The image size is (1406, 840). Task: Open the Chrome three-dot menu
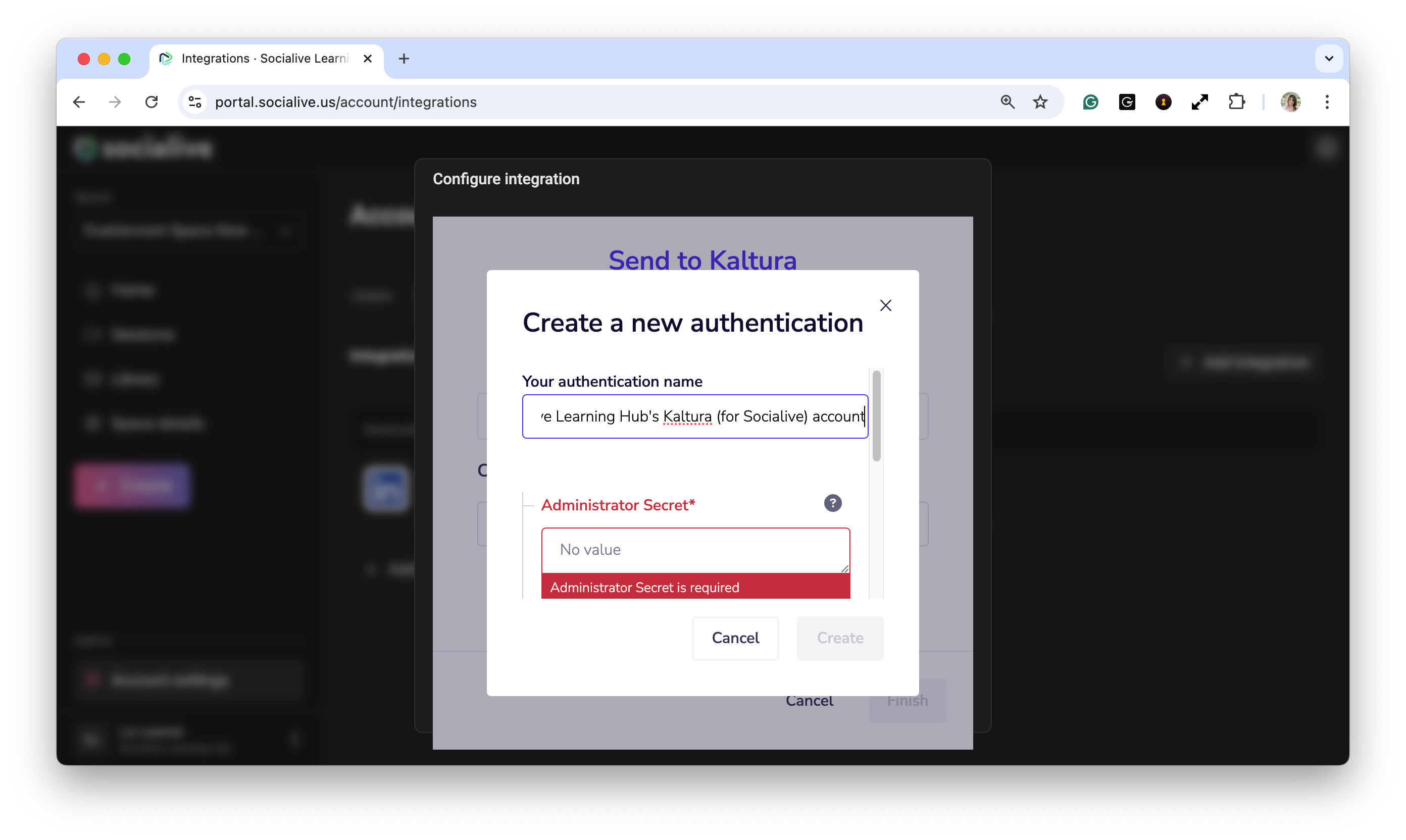click(x=1327, y=102)
